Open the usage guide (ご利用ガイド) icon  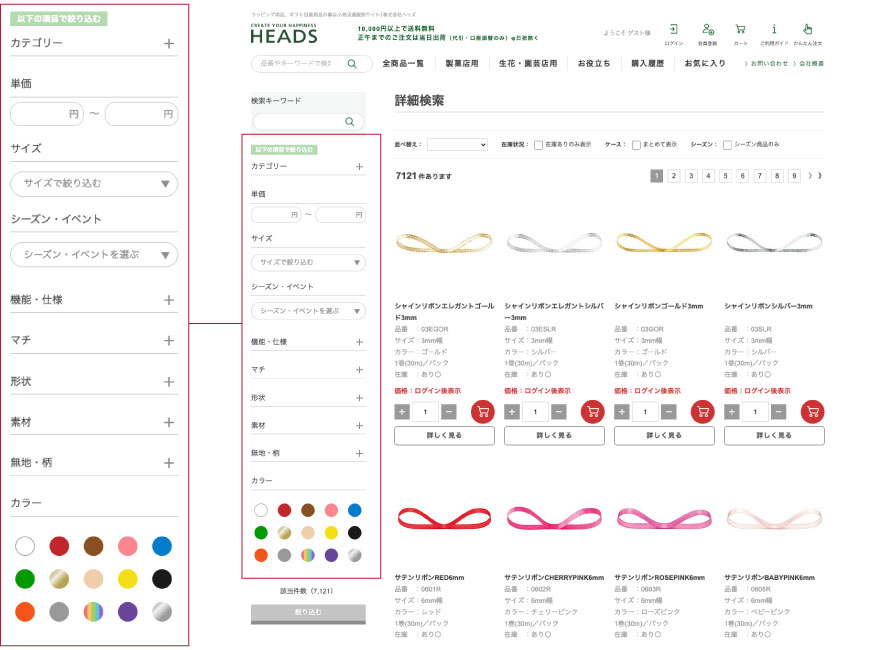tap(774, 30)
